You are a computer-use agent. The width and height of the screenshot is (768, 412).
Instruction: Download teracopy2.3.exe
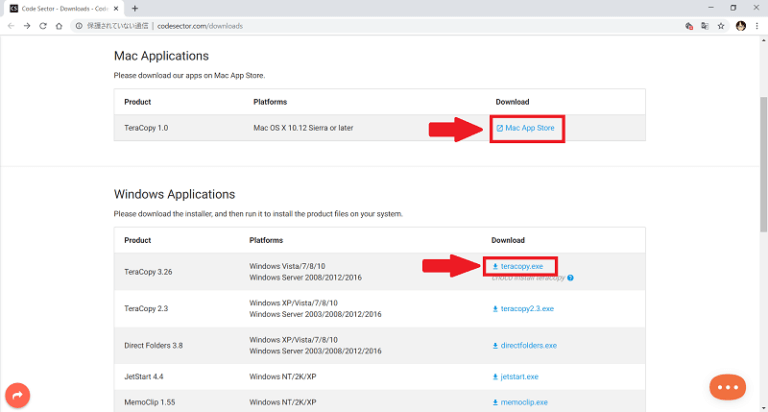522,309
